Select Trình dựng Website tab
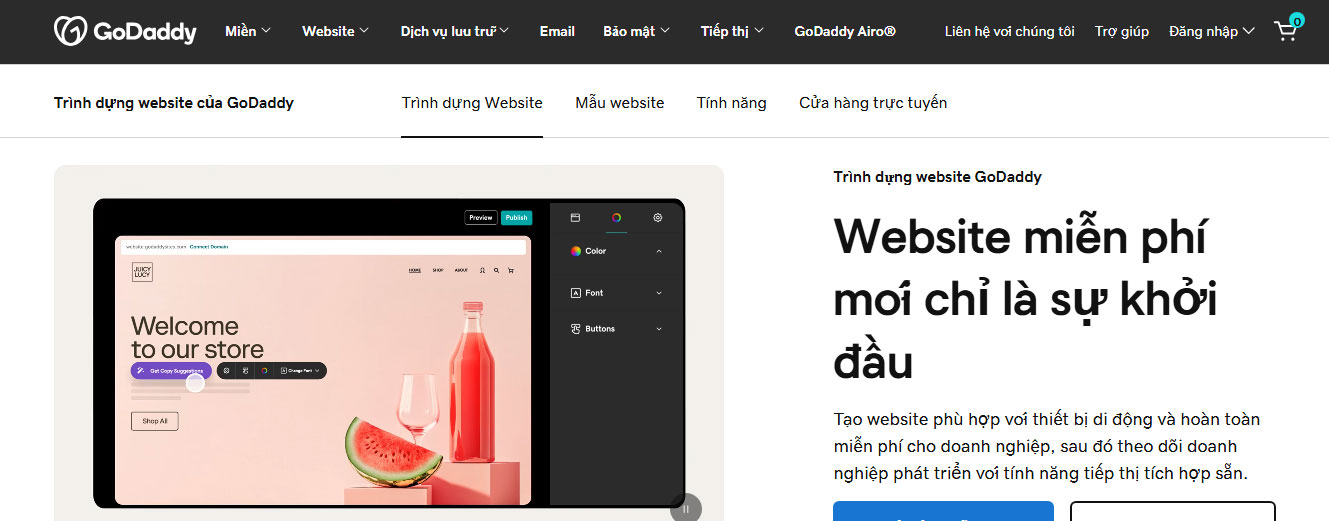1329x521 pixels. [x=472, y=102]
